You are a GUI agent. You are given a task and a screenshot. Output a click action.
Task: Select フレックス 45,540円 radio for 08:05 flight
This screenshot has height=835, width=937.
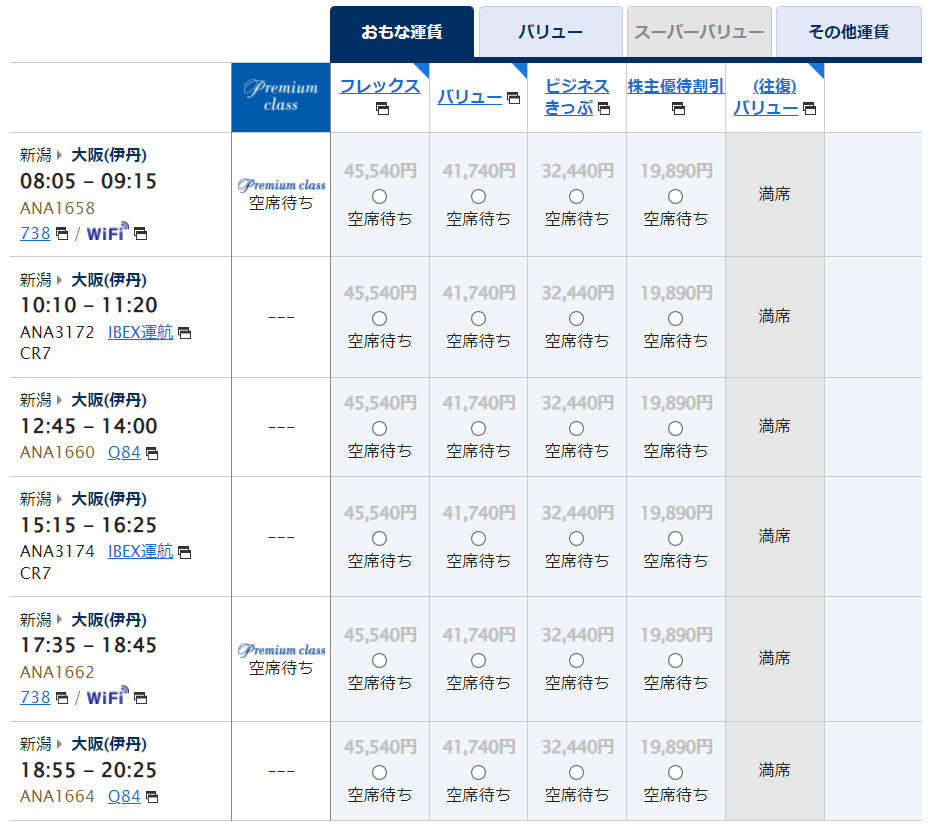coord(379,197)
